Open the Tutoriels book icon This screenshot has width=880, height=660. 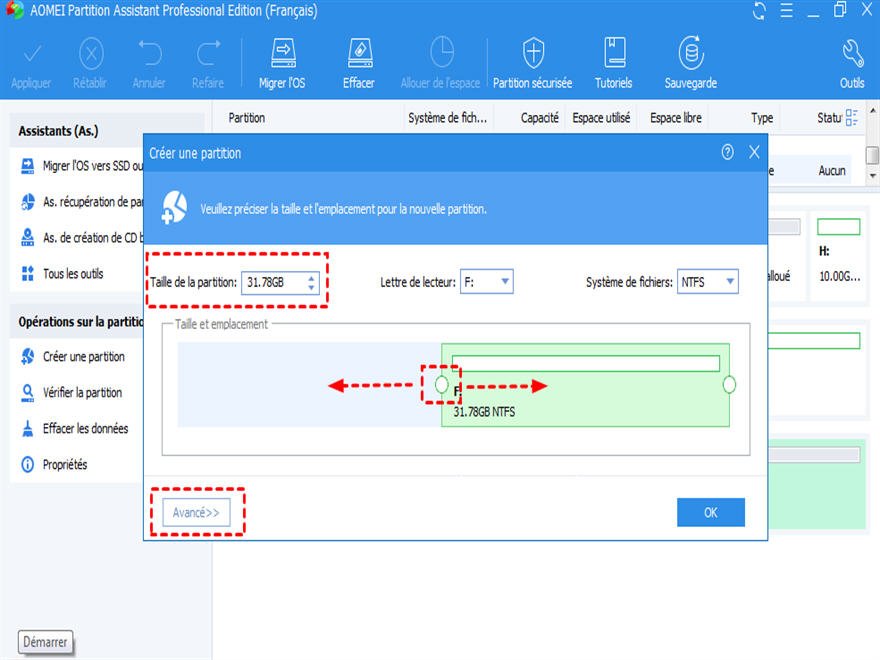(614, 53)
